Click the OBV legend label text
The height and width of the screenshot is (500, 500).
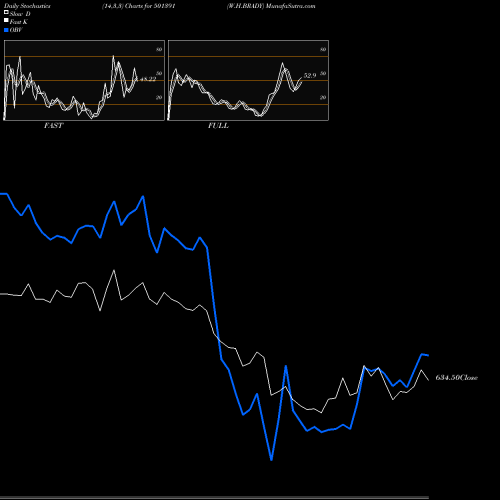(x=16, y=30)
